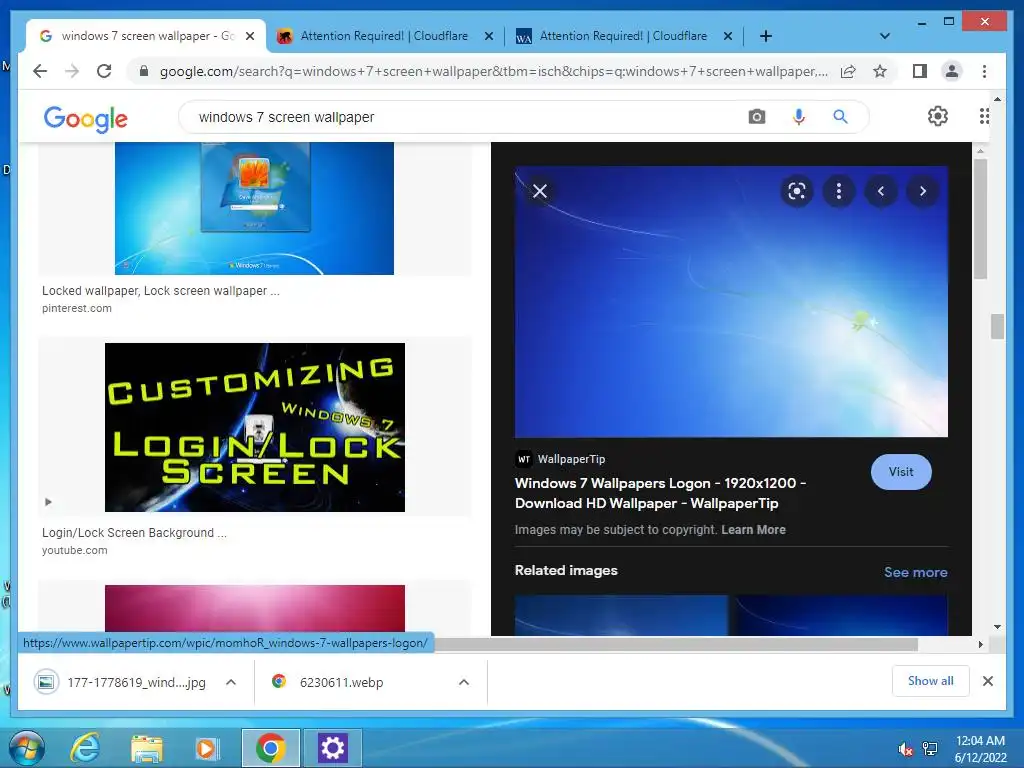Close the image preview panel
This screenshot has width=1024, height=768.
tap(539, 191)
